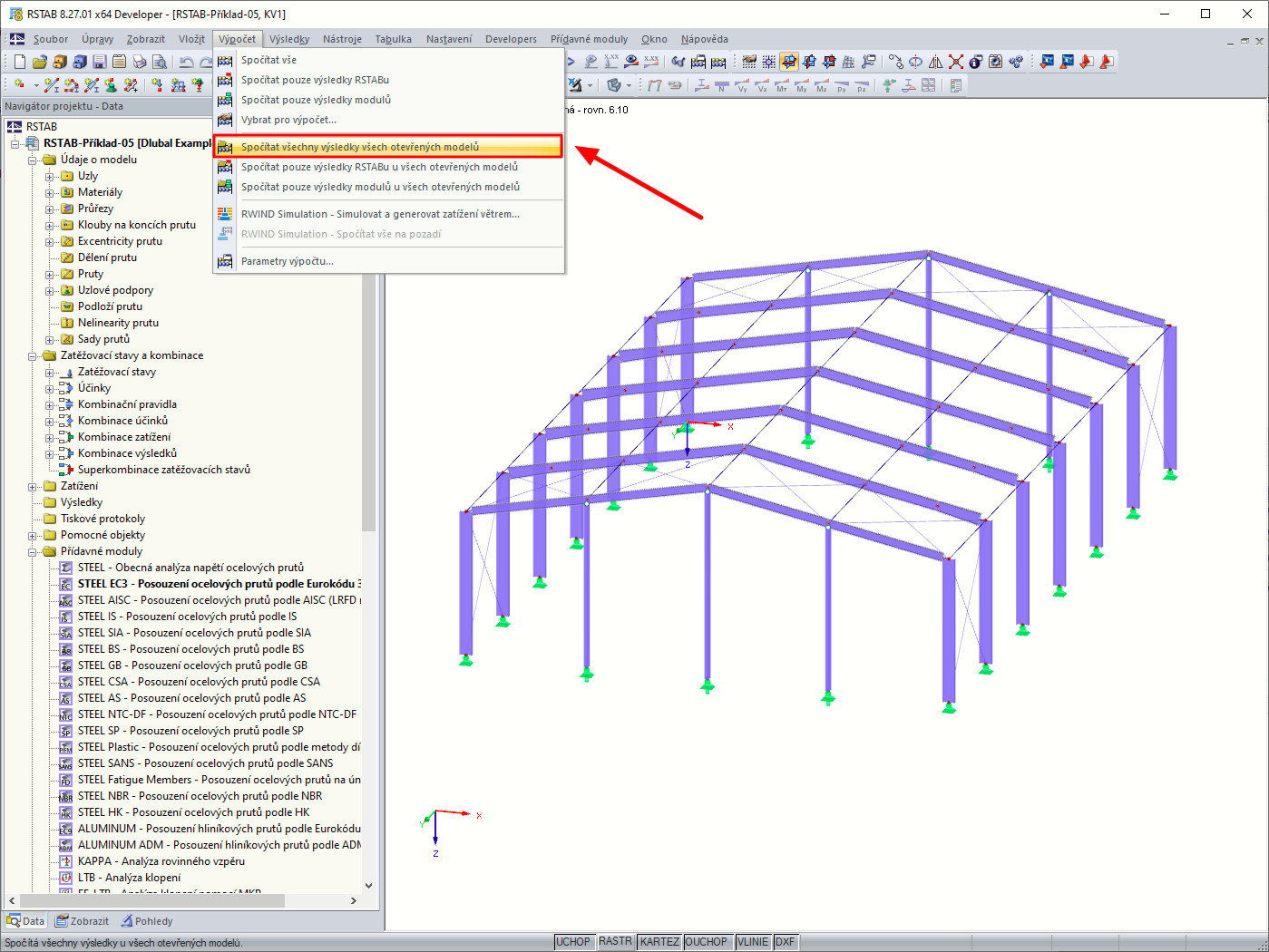Viewport: 1269px width, 952px height.
Task: Select Parametry výpočtu menu entry
Action: (x=389, y=261)
